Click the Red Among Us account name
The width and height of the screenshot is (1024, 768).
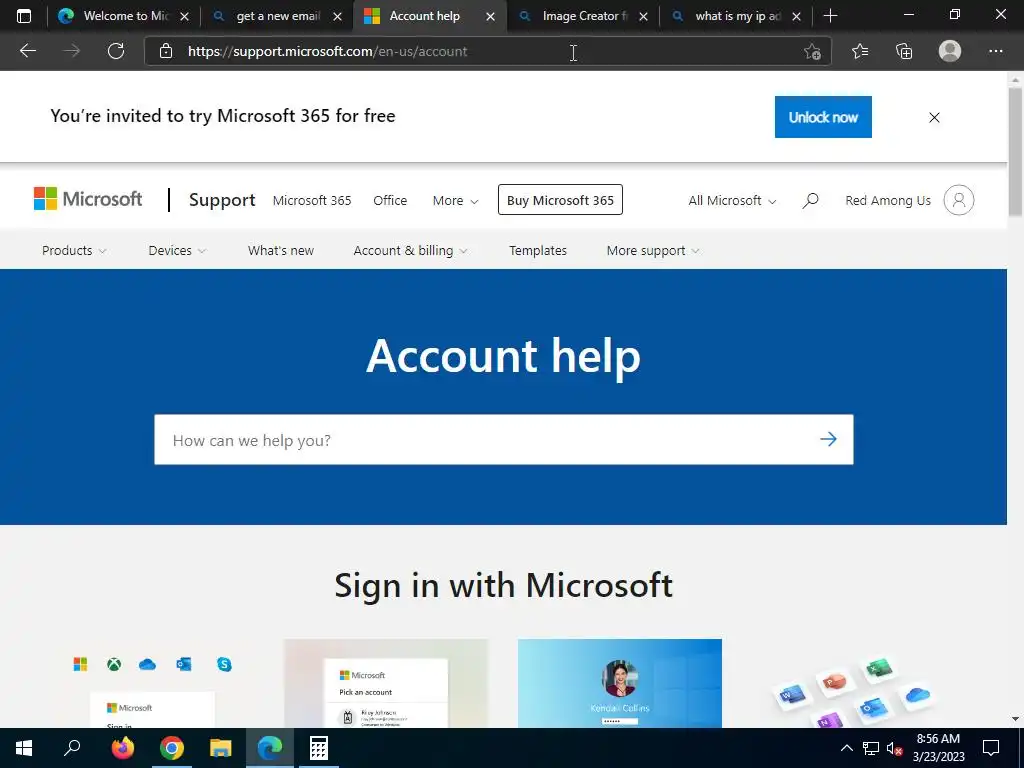(x=888, y=200)
